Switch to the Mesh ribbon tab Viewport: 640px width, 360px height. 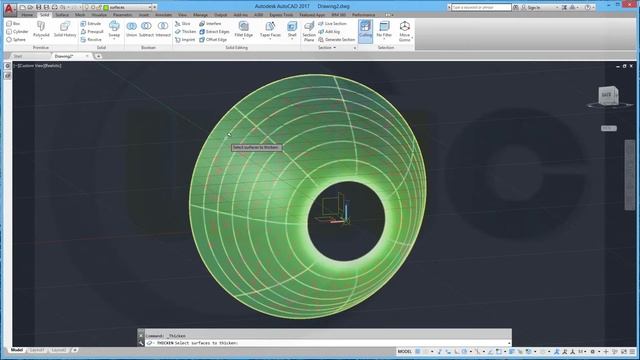80,15
